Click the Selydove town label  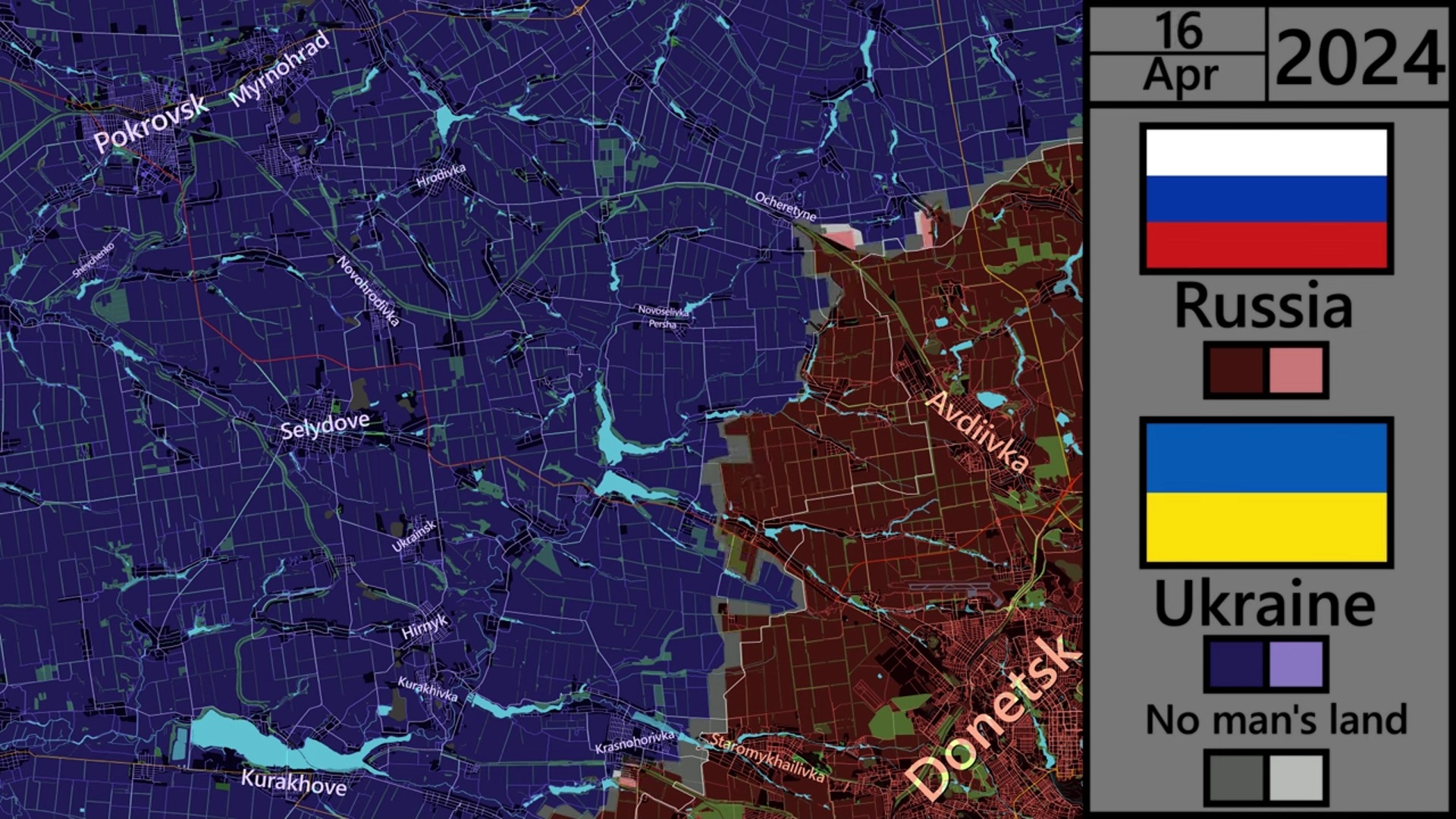click(x=325, y=425)
